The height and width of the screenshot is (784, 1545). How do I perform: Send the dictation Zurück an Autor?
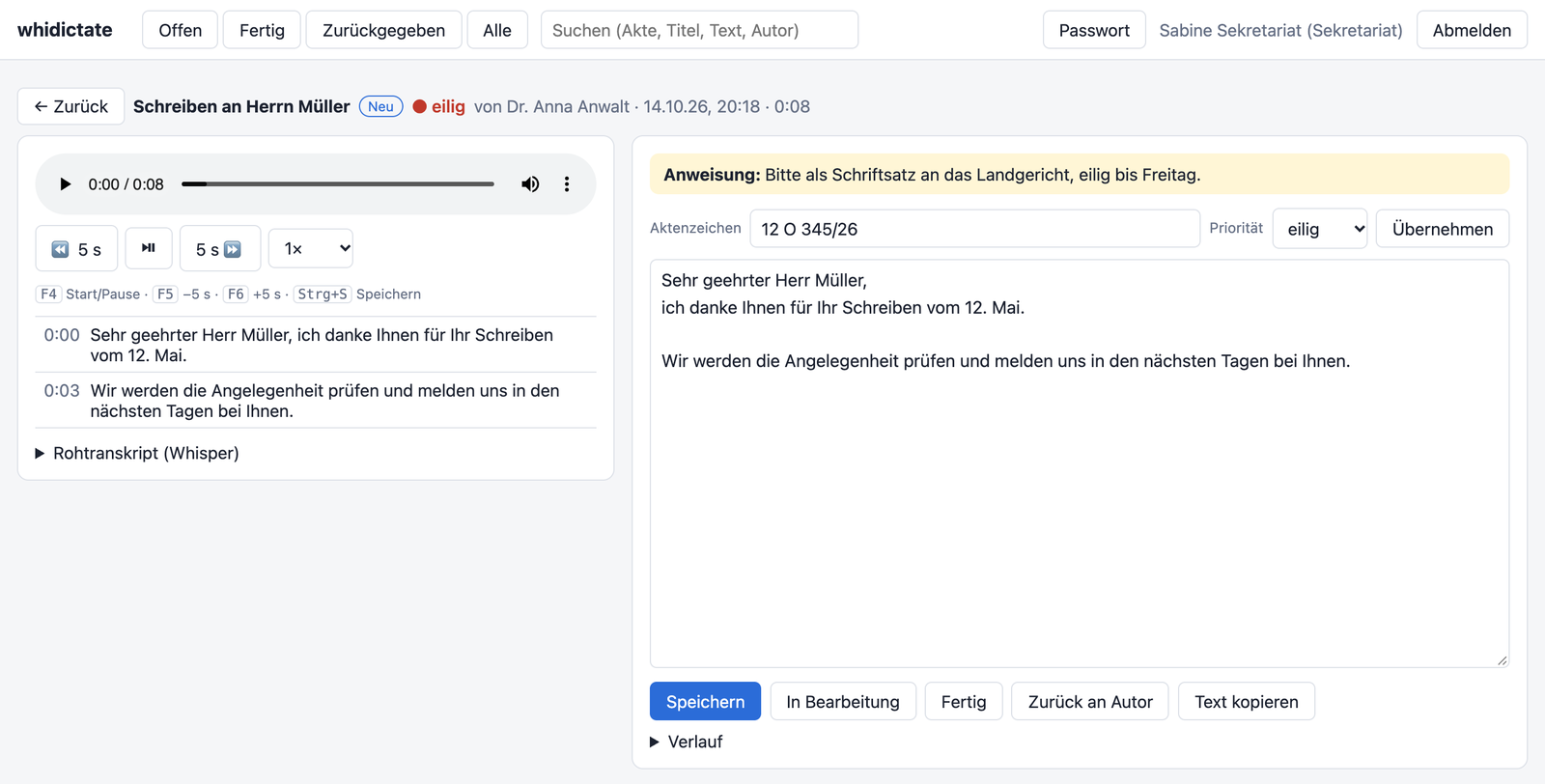(1090, 702)
